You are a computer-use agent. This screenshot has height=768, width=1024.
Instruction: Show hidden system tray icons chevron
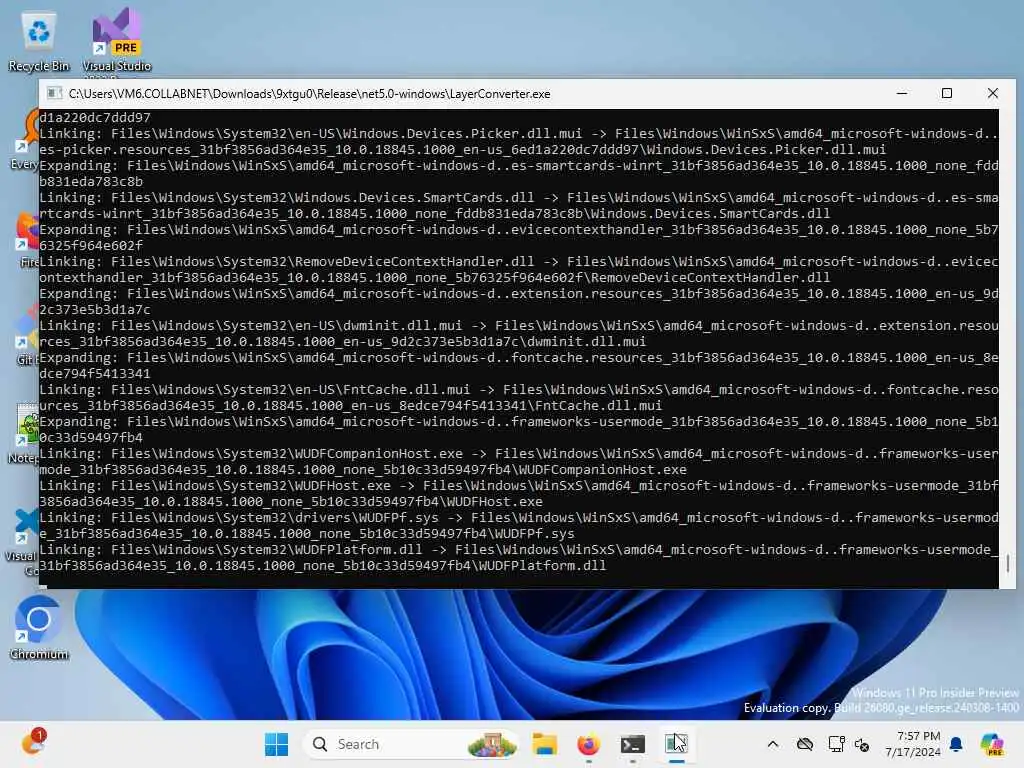click(x=773, y=744)
